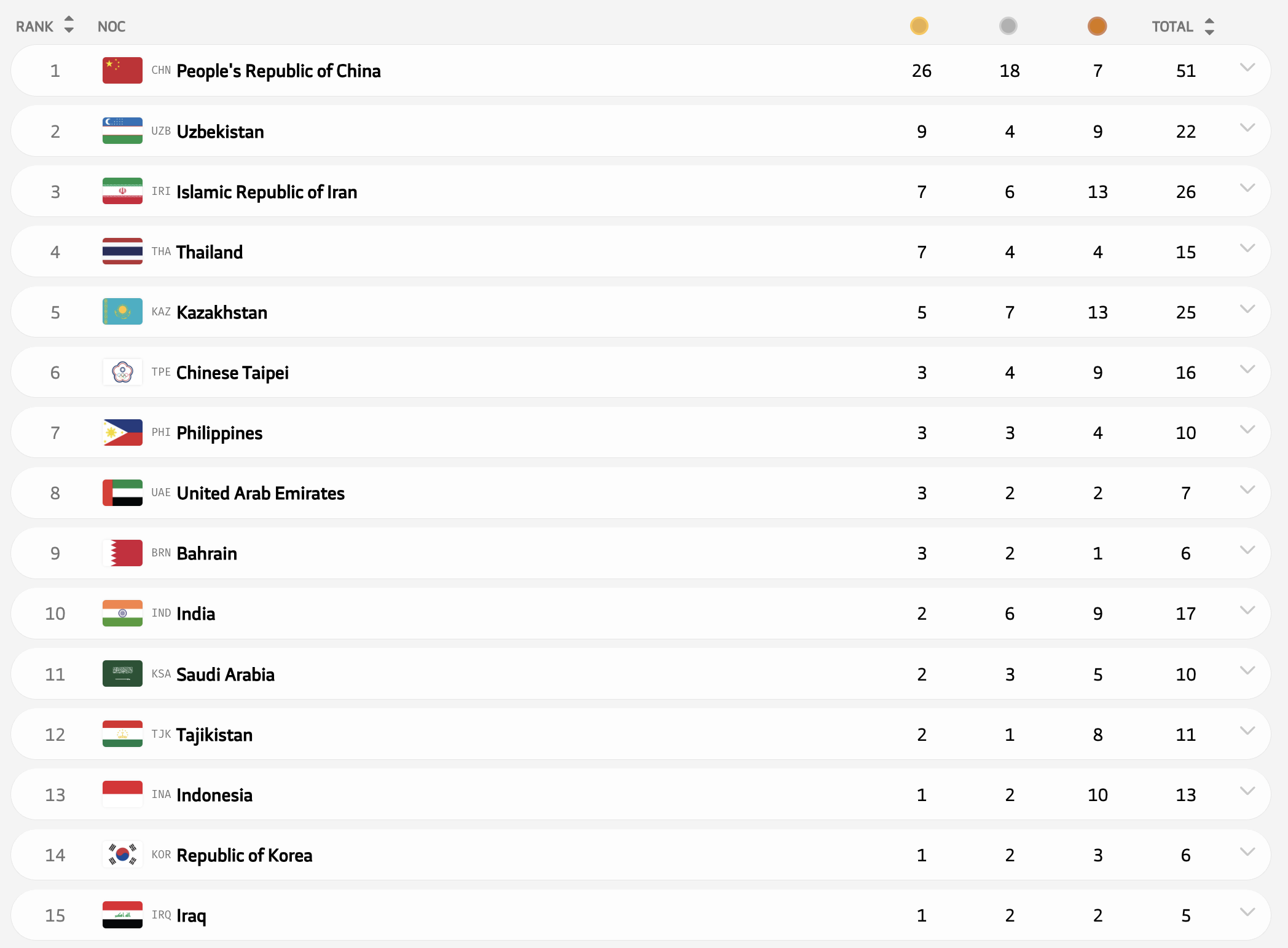1288x948 pixels.
Task: Click the gold medal column icon
Action: pos(919,26)
